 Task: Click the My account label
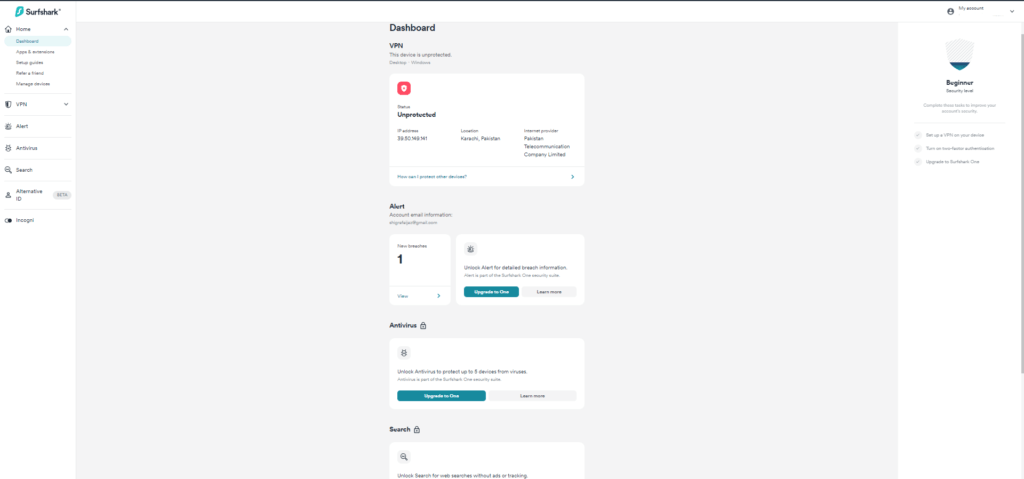pos(970,8)
